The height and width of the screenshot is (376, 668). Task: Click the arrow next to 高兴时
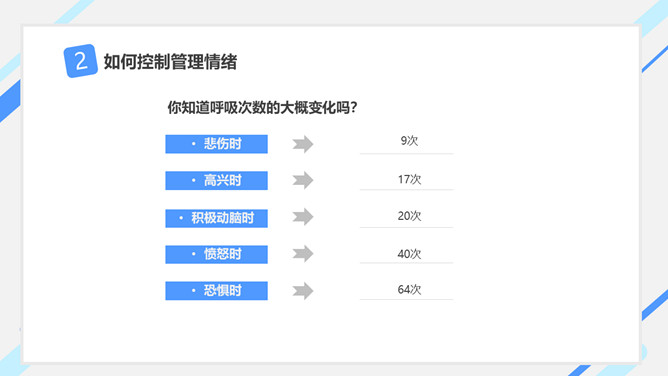(303, 180)
